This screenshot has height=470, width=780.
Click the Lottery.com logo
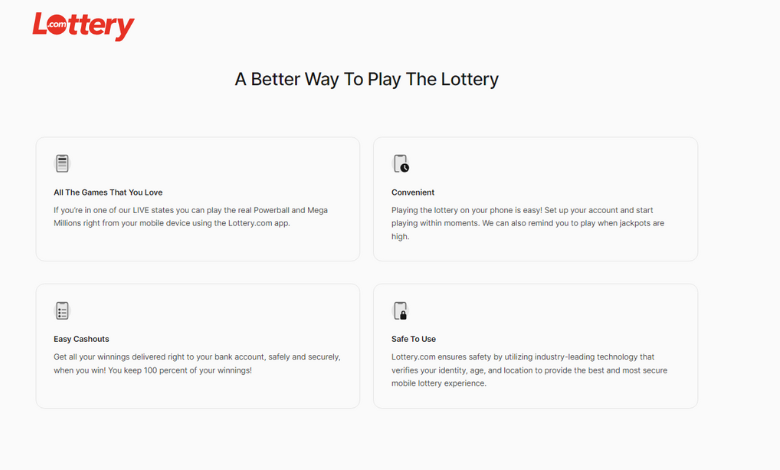point(83,26)
